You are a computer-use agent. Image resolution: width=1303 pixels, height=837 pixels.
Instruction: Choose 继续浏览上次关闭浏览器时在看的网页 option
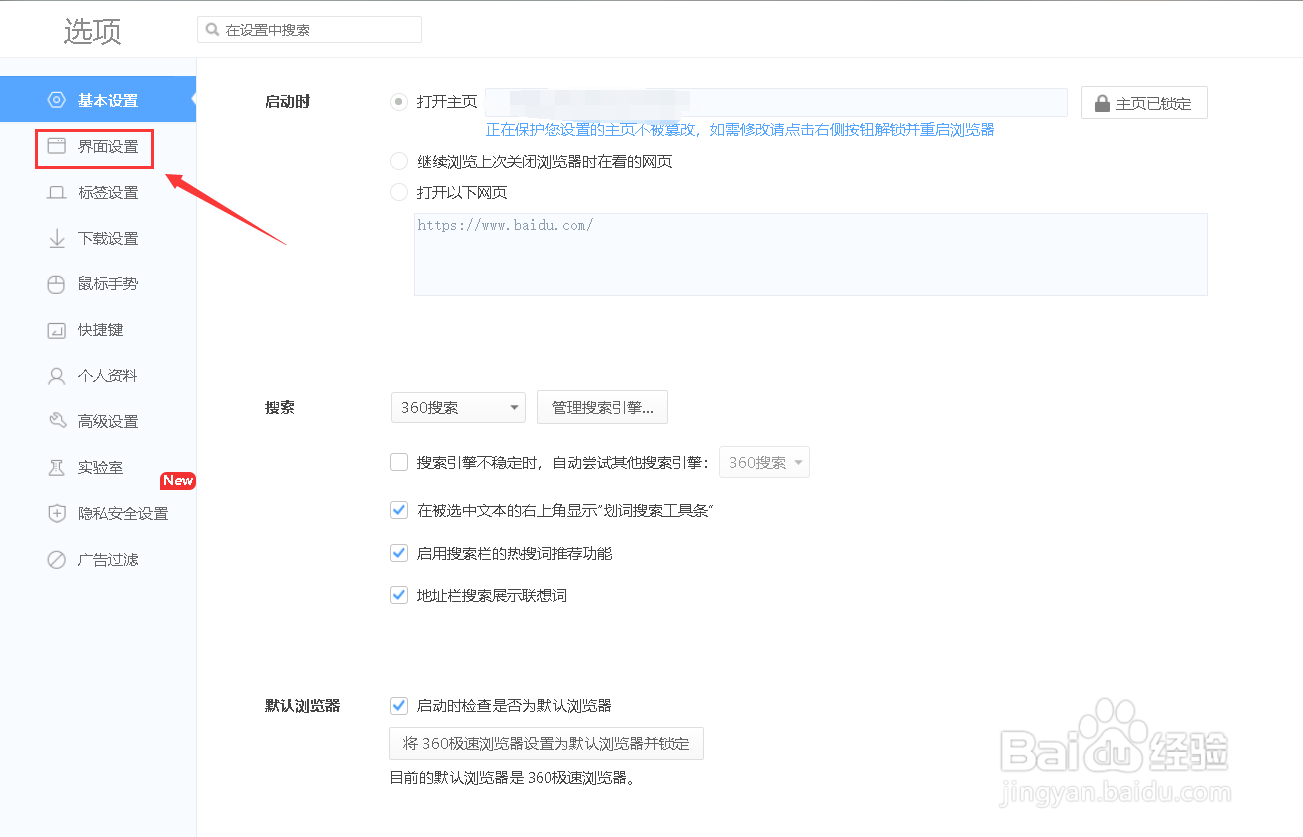pyautogui.click(x=398, y=161)
